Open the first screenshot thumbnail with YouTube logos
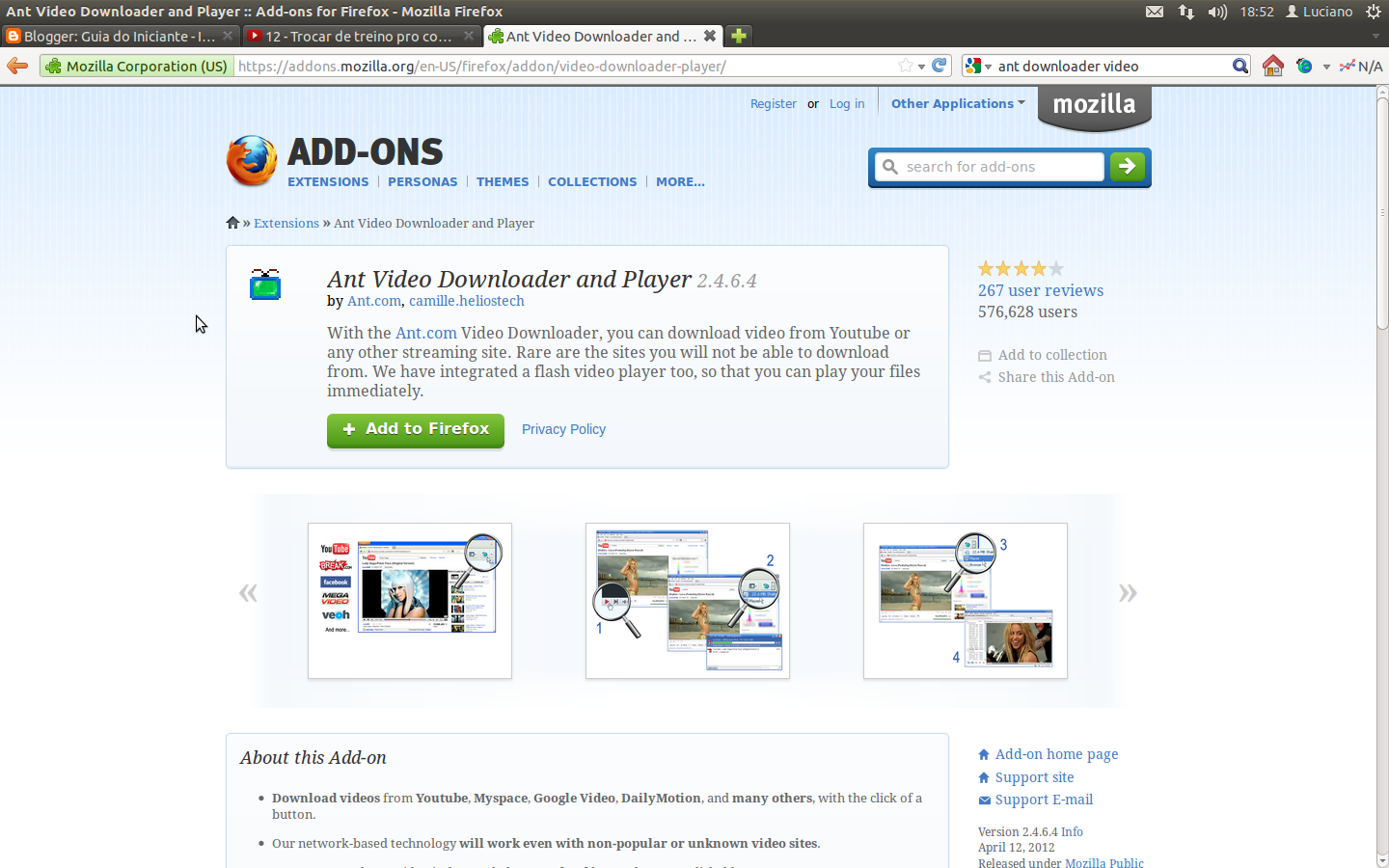1389x868 pixels. pos(410,601)
